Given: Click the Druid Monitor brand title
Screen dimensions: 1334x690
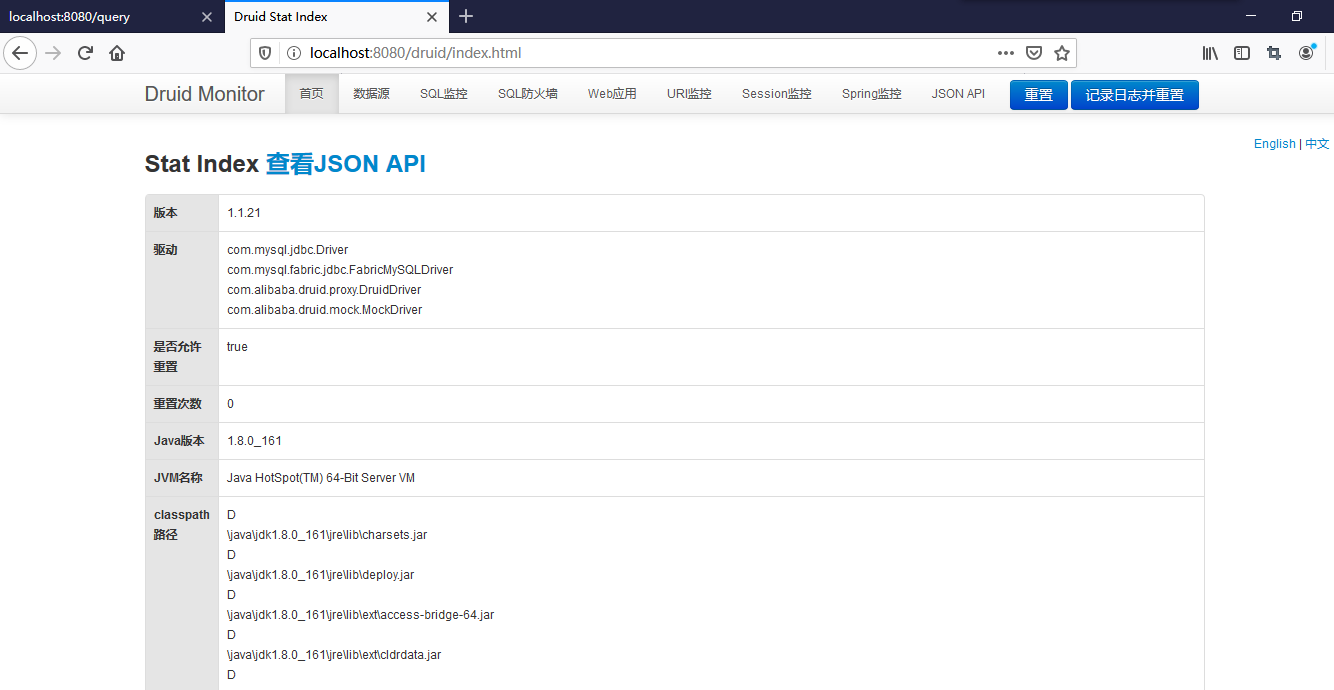Looking at the screenshot, I should pyautogui.click(x=205, y=94).
